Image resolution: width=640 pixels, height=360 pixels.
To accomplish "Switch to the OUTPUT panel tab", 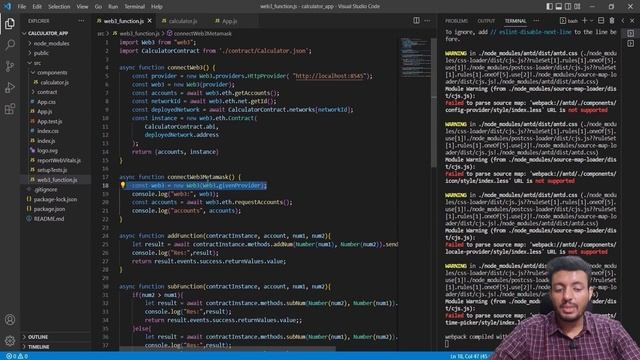I will pos(486,21).
